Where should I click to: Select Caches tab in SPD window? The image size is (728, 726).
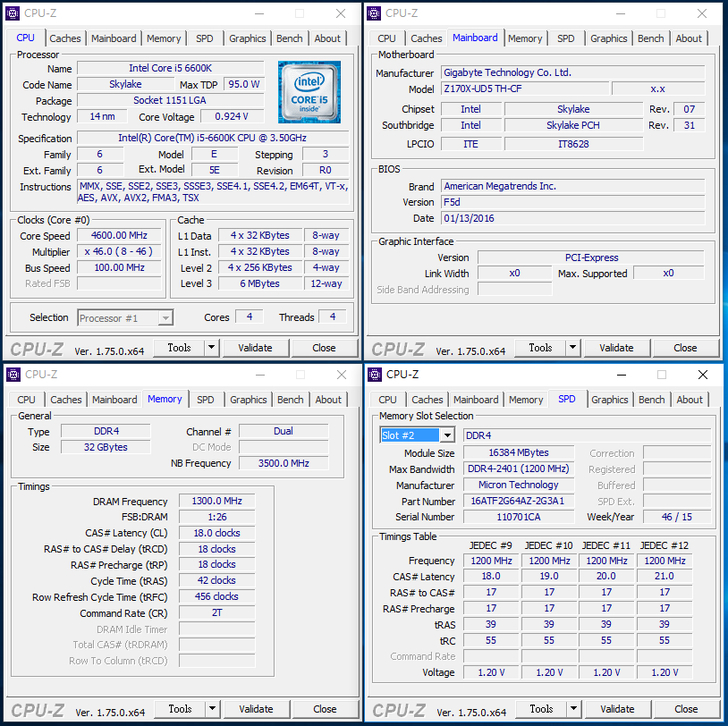click(x=427, y=400)
